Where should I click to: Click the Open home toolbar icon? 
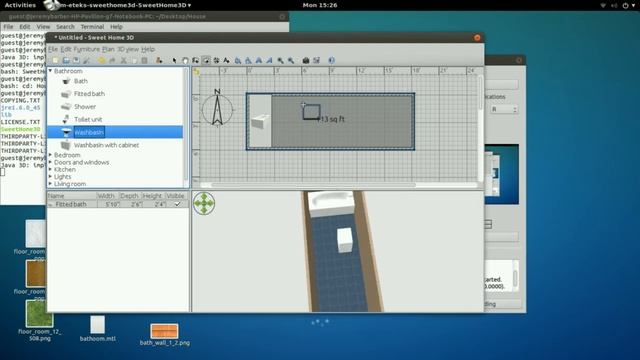pyautogui.click(x=66, y=60)
